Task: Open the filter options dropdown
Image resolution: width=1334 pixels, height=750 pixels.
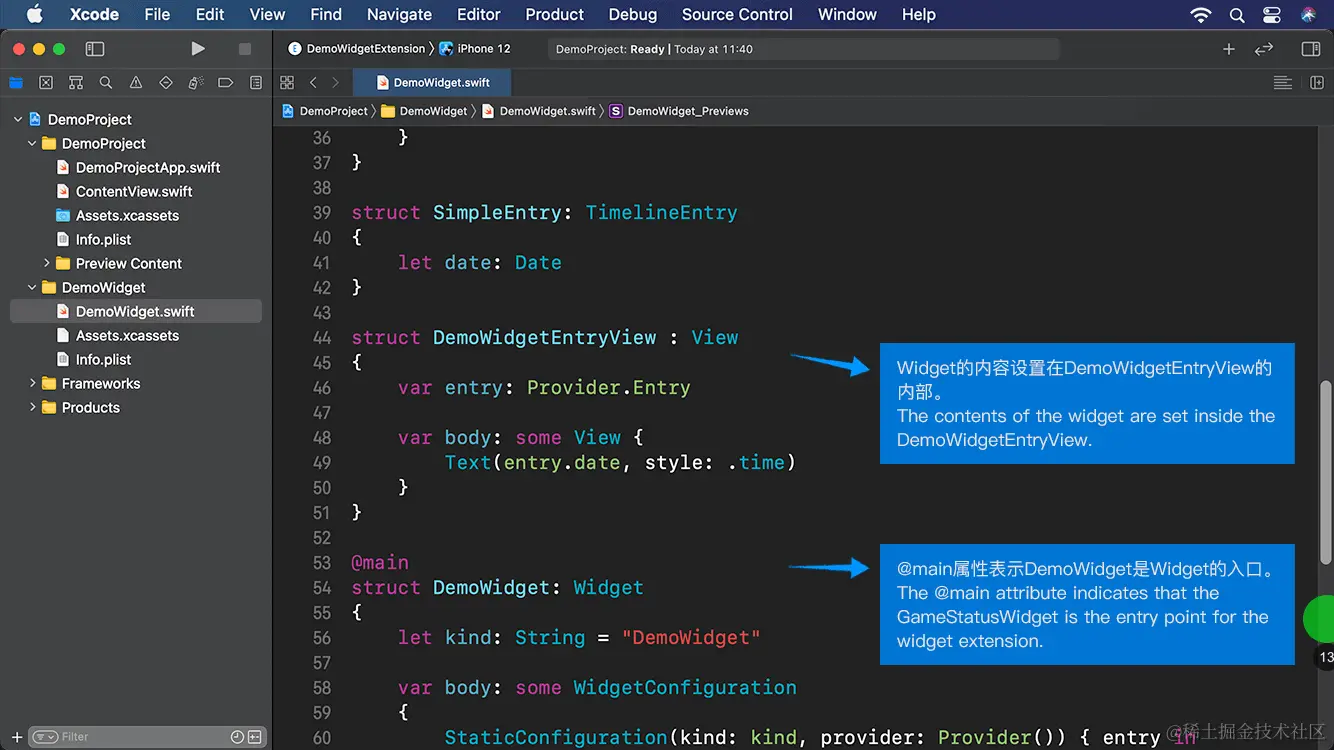Action: coord(45,737)
